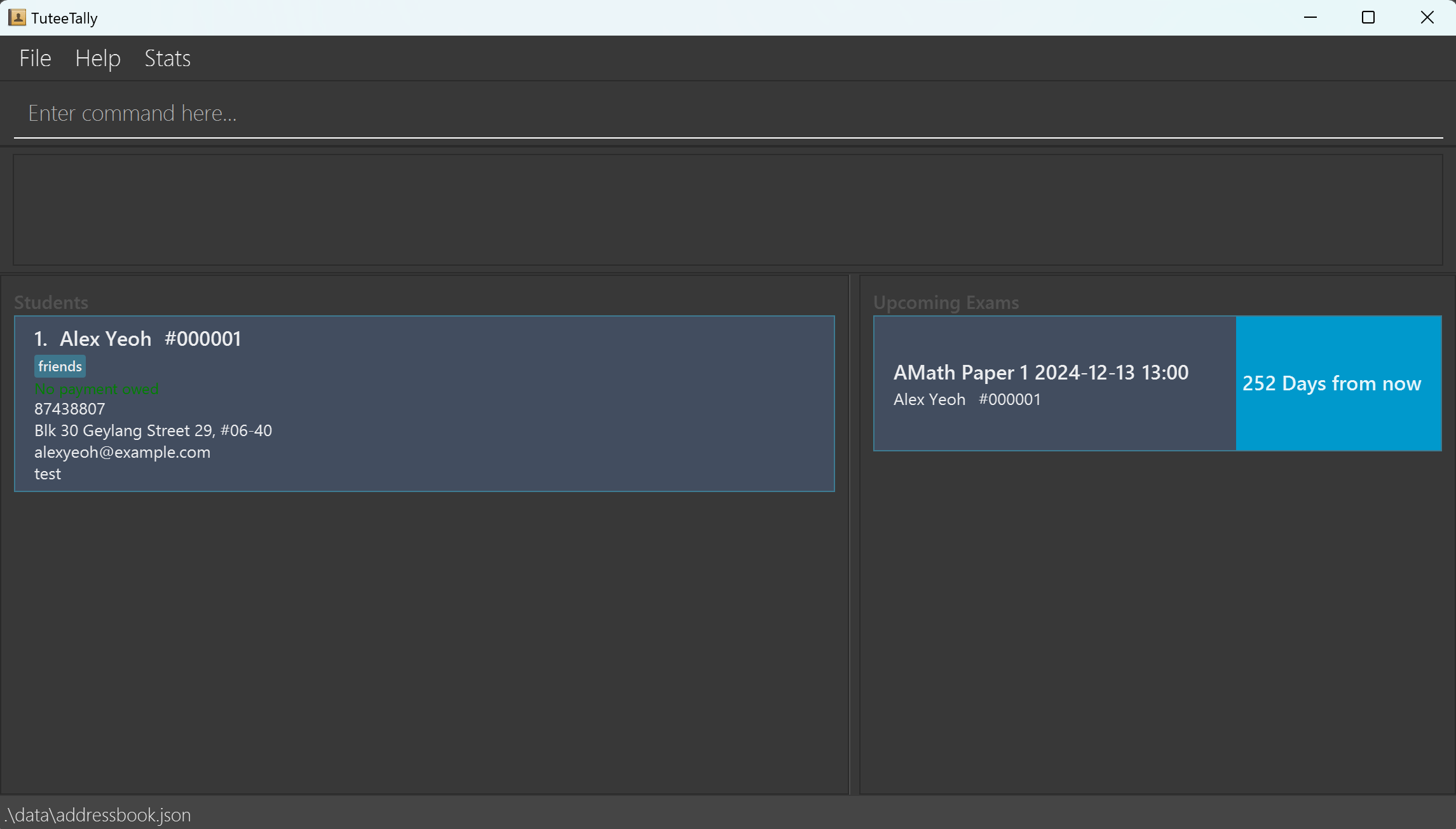
Task: Click the Students panel heading
Action: coord(51,302)
